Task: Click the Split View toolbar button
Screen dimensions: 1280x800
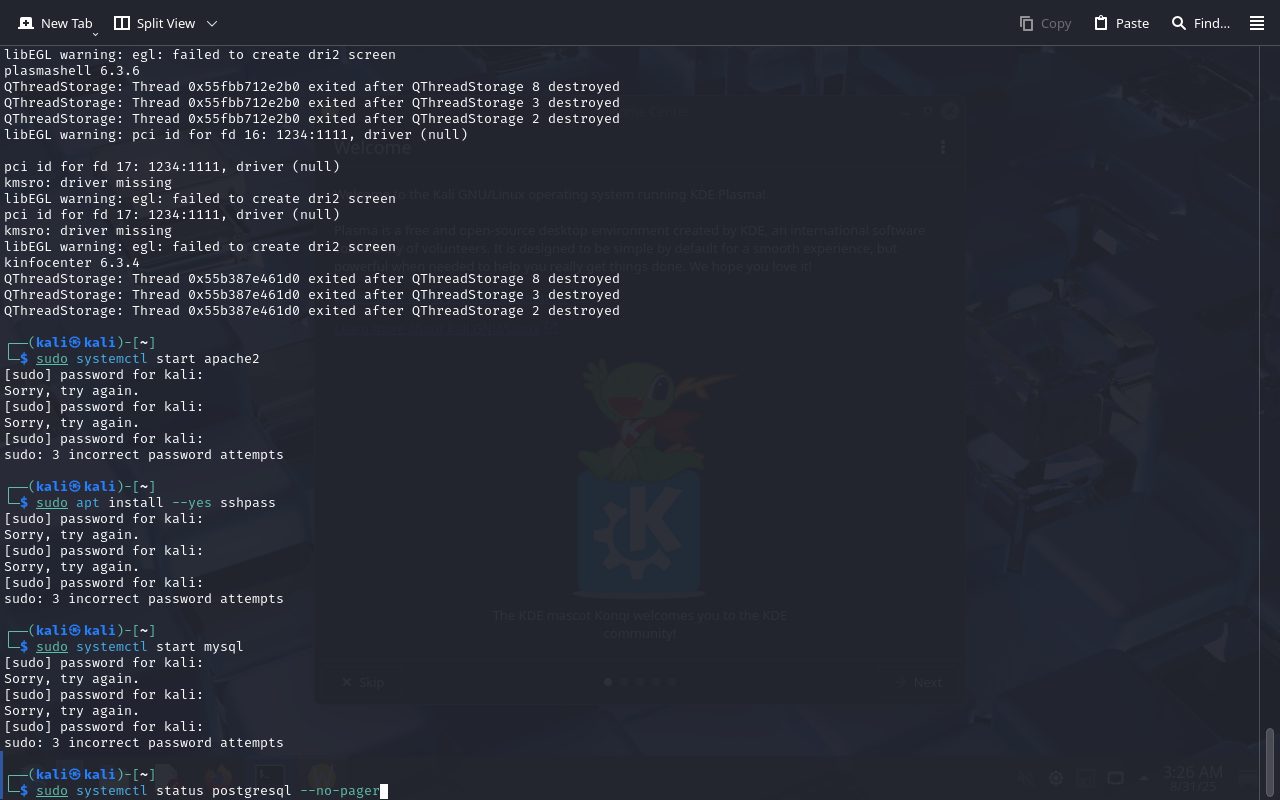Action: [154, 23]
